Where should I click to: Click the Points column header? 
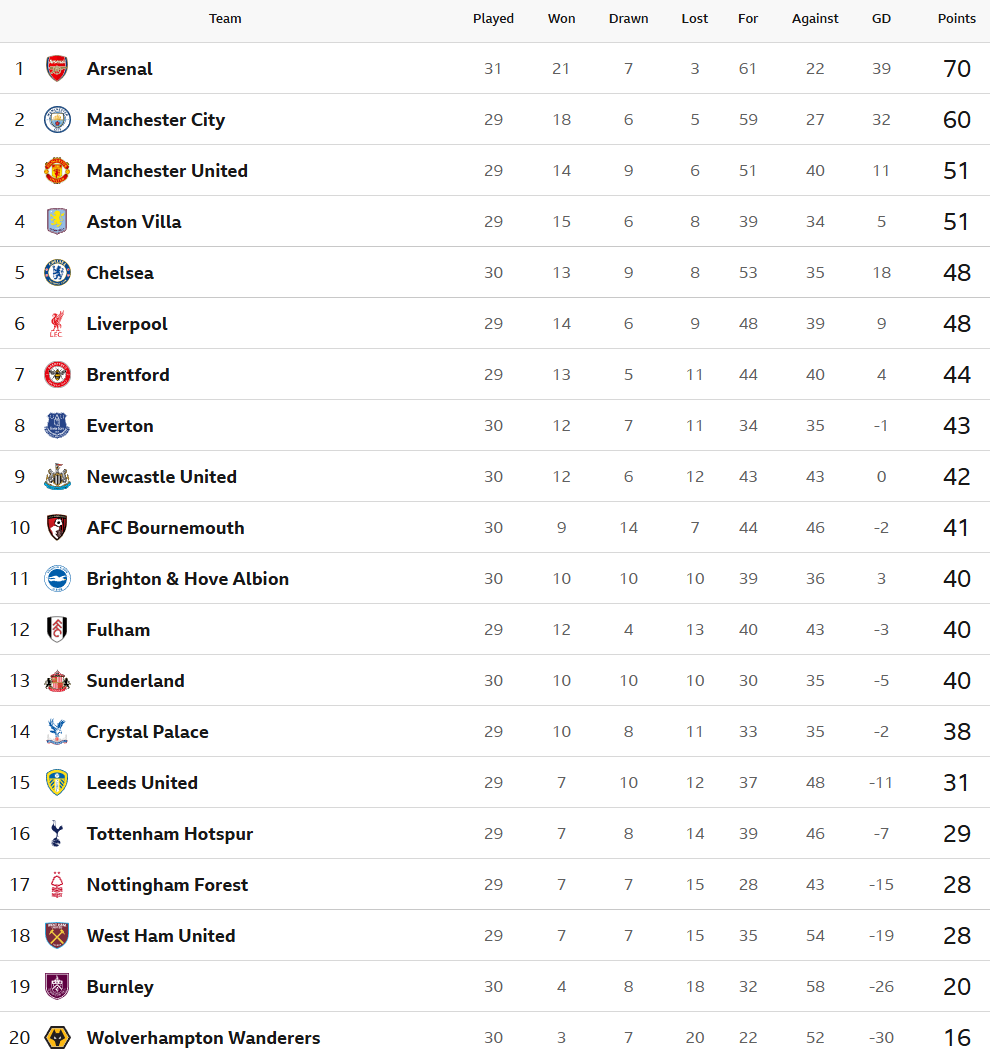[956, 19]
